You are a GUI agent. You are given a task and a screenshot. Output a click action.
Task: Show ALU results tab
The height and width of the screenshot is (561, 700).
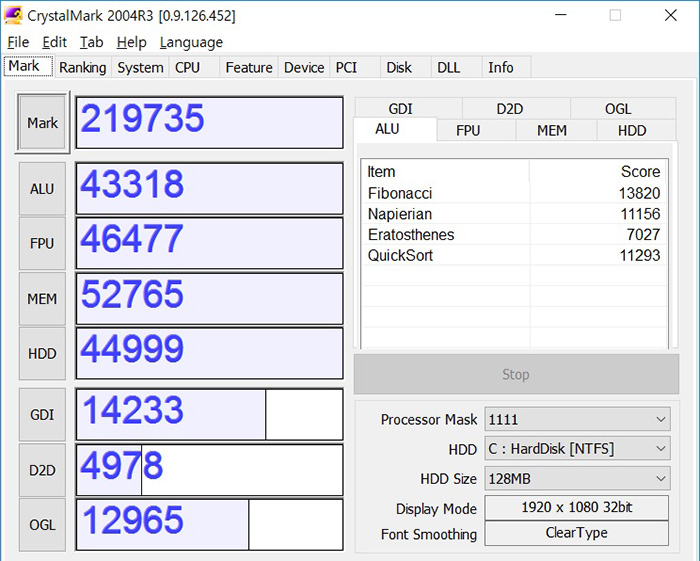tap(395, 129)
